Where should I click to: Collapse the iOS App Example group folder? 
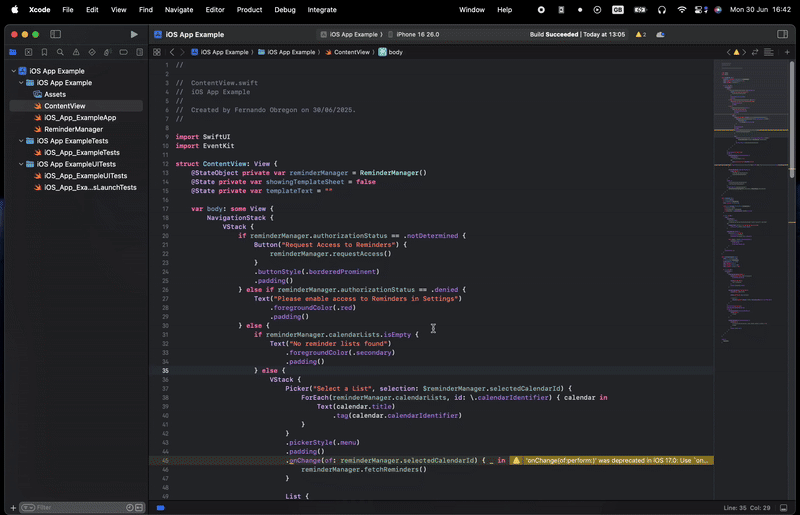pos(21,83)
